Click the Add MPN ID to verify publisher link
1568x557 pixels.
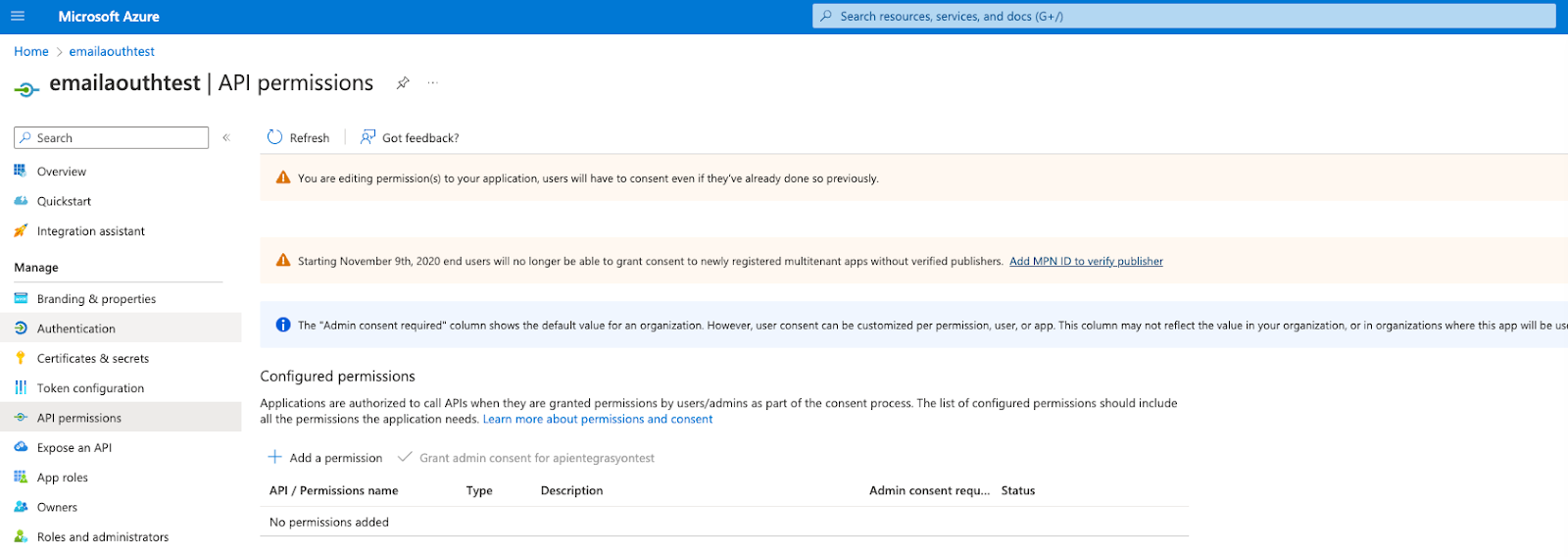1086,261
